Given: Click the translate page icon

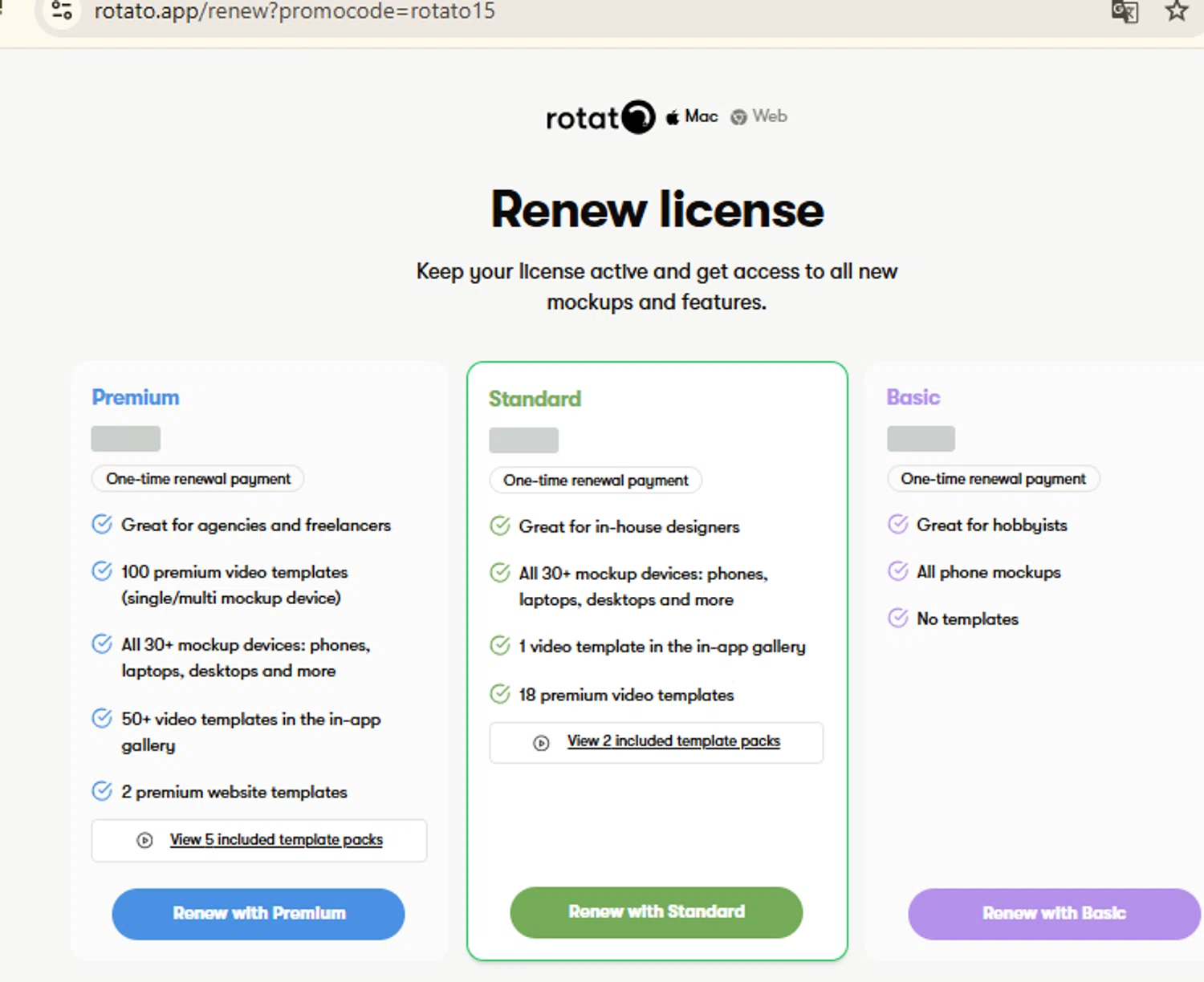Looking at the screenshot, I should click(x=1125, y=11).
